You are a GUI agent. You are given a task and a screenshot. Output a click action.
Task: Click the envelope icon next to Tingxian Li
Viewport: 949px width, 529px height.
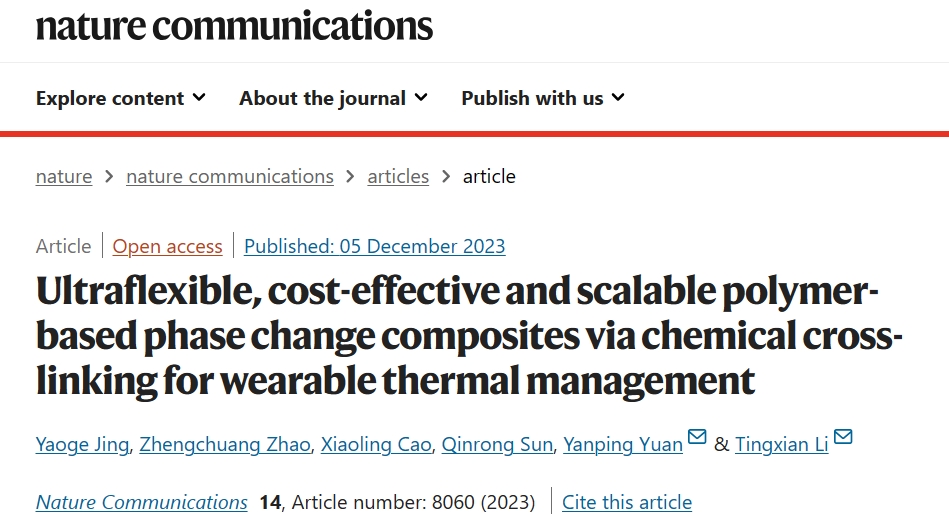click(843, 436)
